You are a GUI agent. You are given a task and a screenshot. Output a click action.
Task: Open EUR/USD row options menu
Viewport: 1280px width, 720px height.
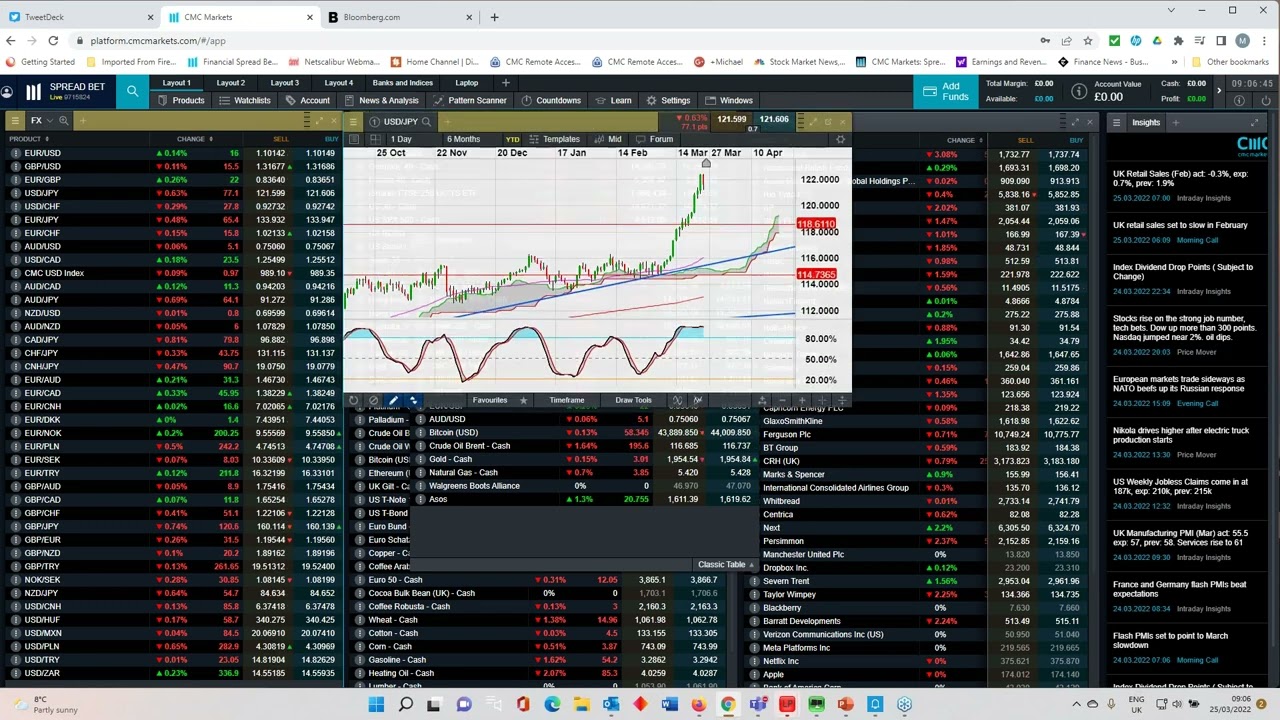(x=15, y=153)
